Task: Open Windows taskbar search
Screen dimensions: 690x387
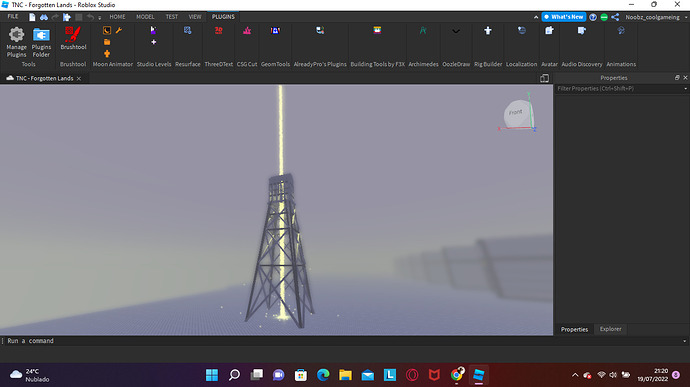Action: click(x=234, y=375)
